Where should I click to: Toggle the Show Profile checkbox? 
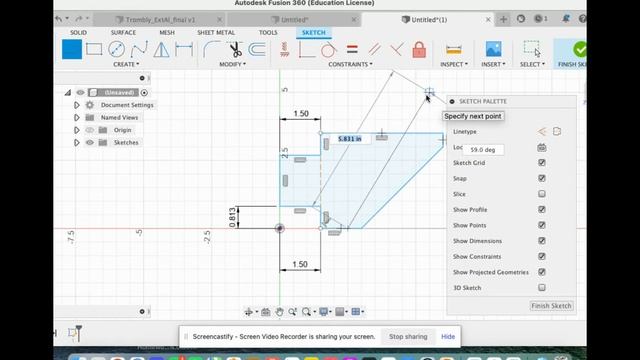click(x=542, y=209)
